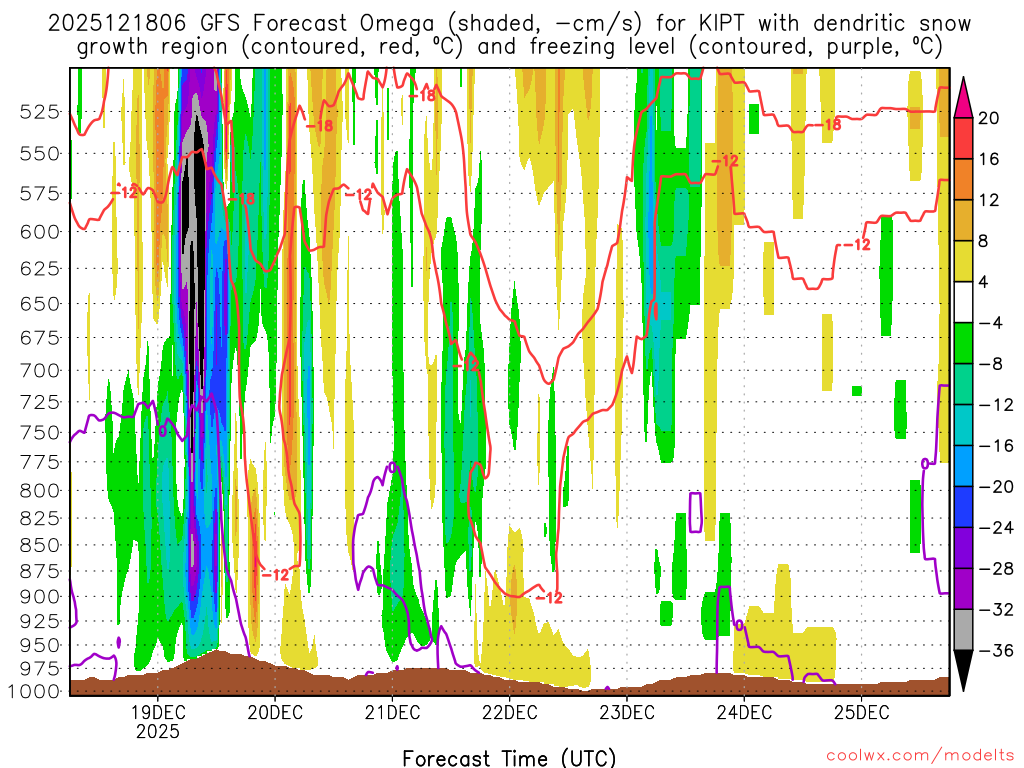The height and width of the screenshot is (768, 1024).
Task: Pick the white -4-to-4 colorbar segment
Action: [x=963, y=302]
